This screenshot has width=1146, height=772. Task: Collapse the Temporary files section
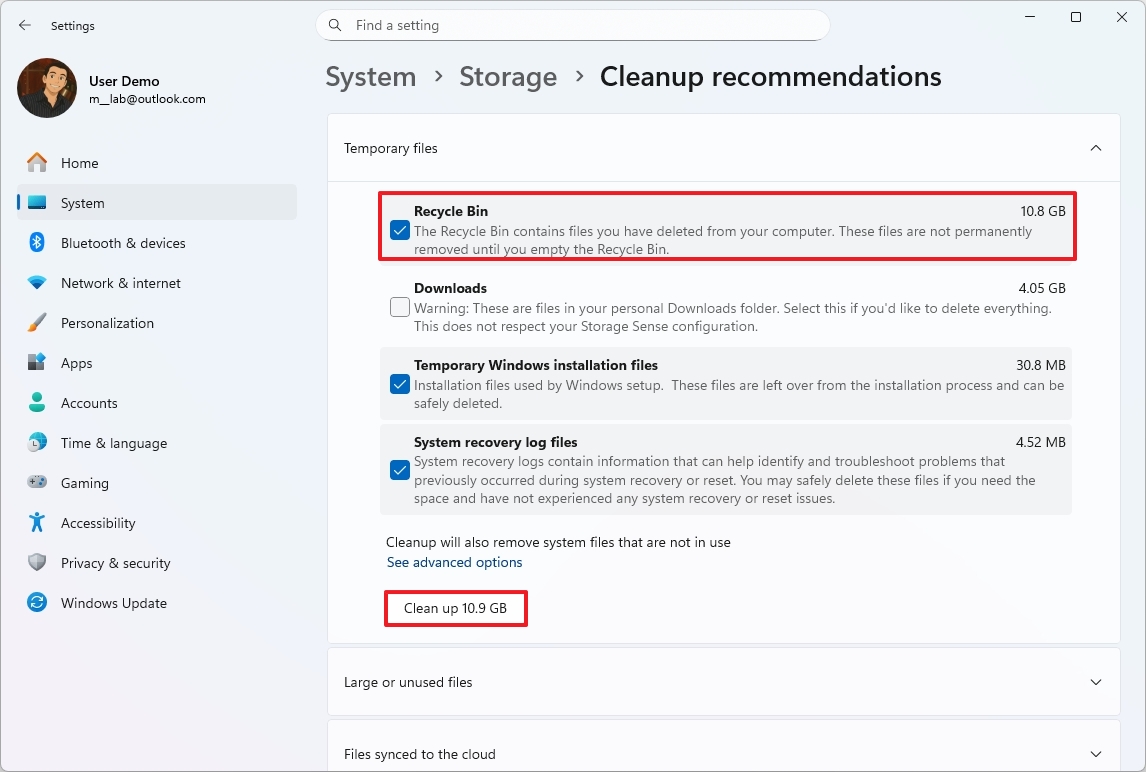tap(1095, 147)
